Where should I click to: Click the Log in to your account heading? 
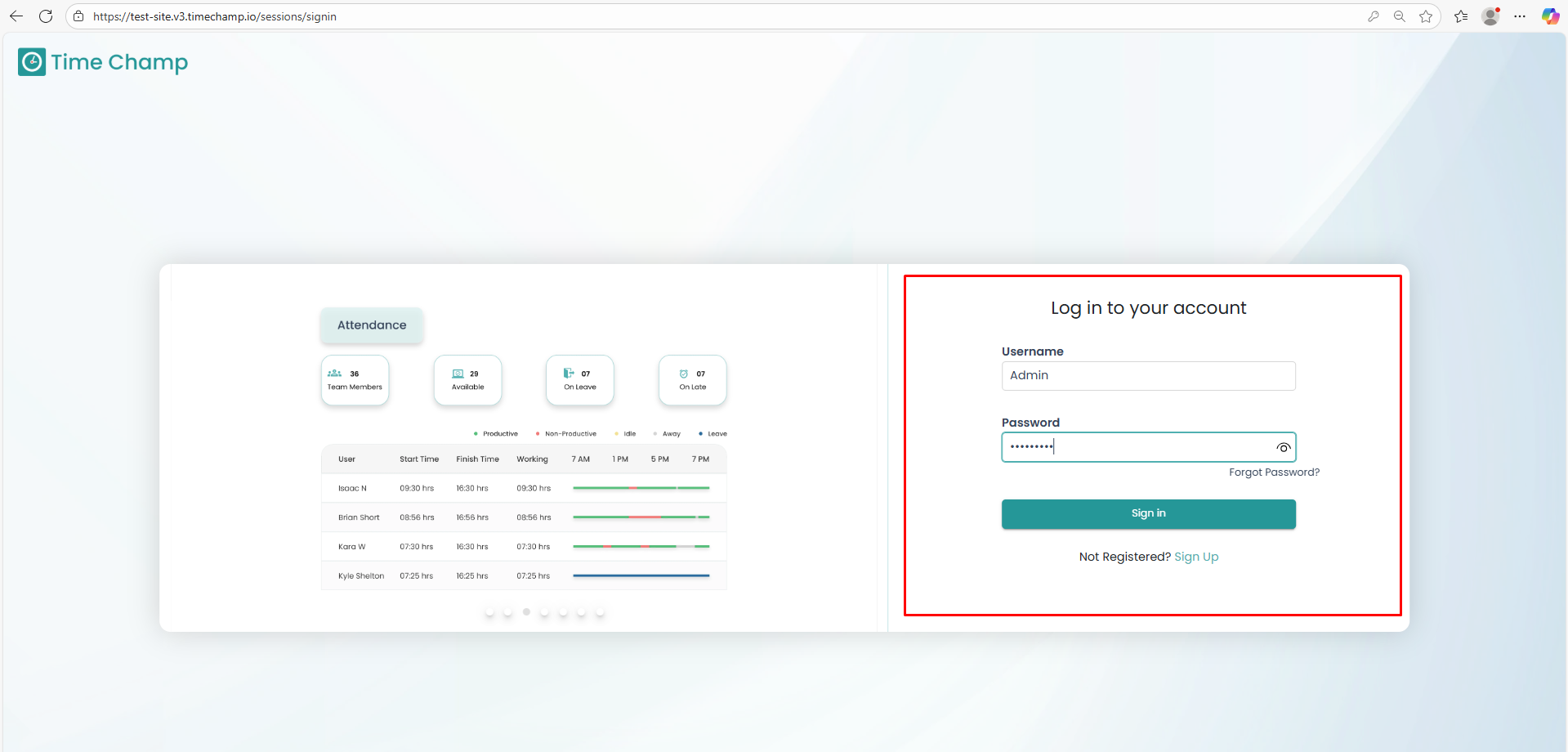point(1149,308)
